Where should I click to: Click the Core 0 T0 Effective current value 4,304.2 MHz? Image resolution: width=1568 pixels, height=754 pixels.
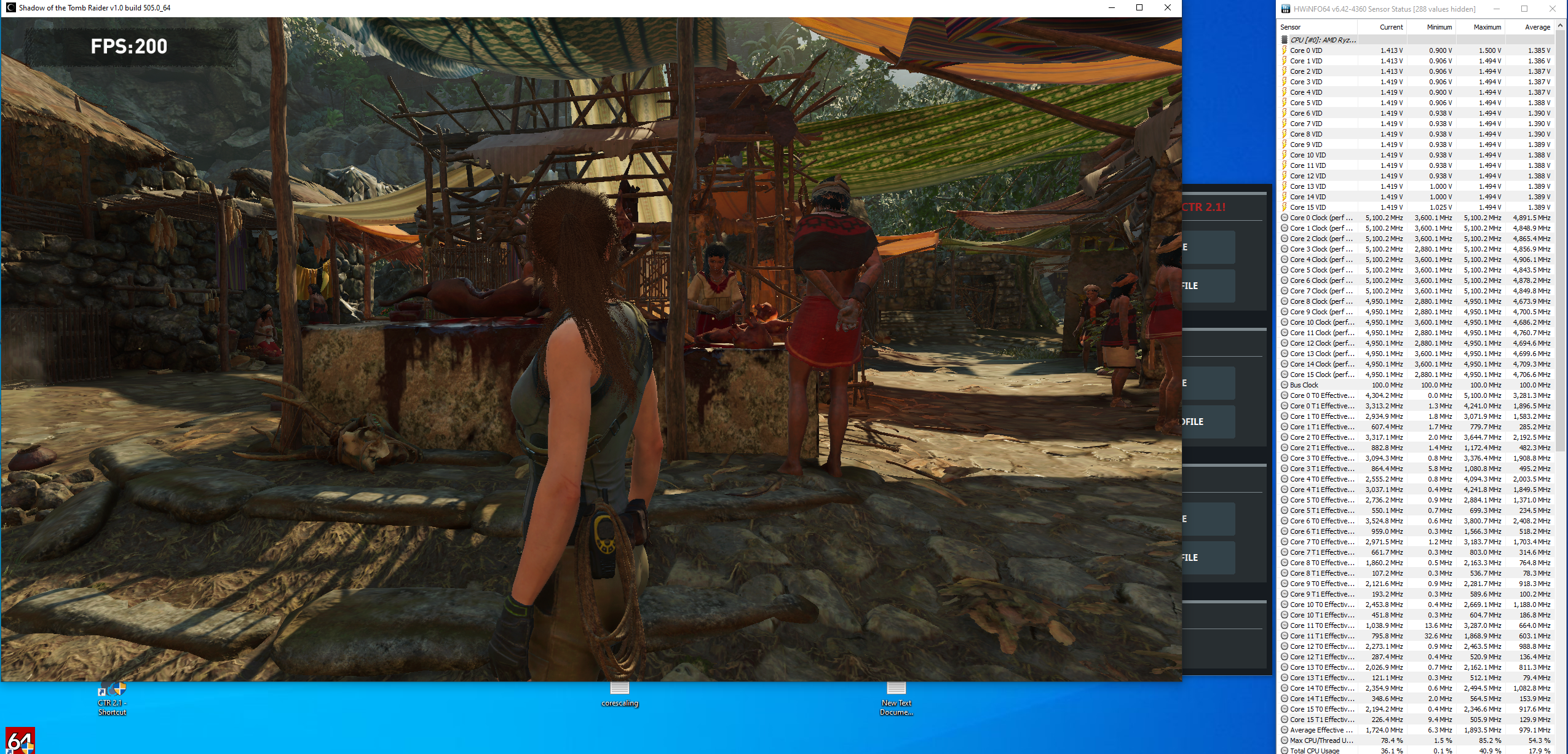click(1384, 395)
